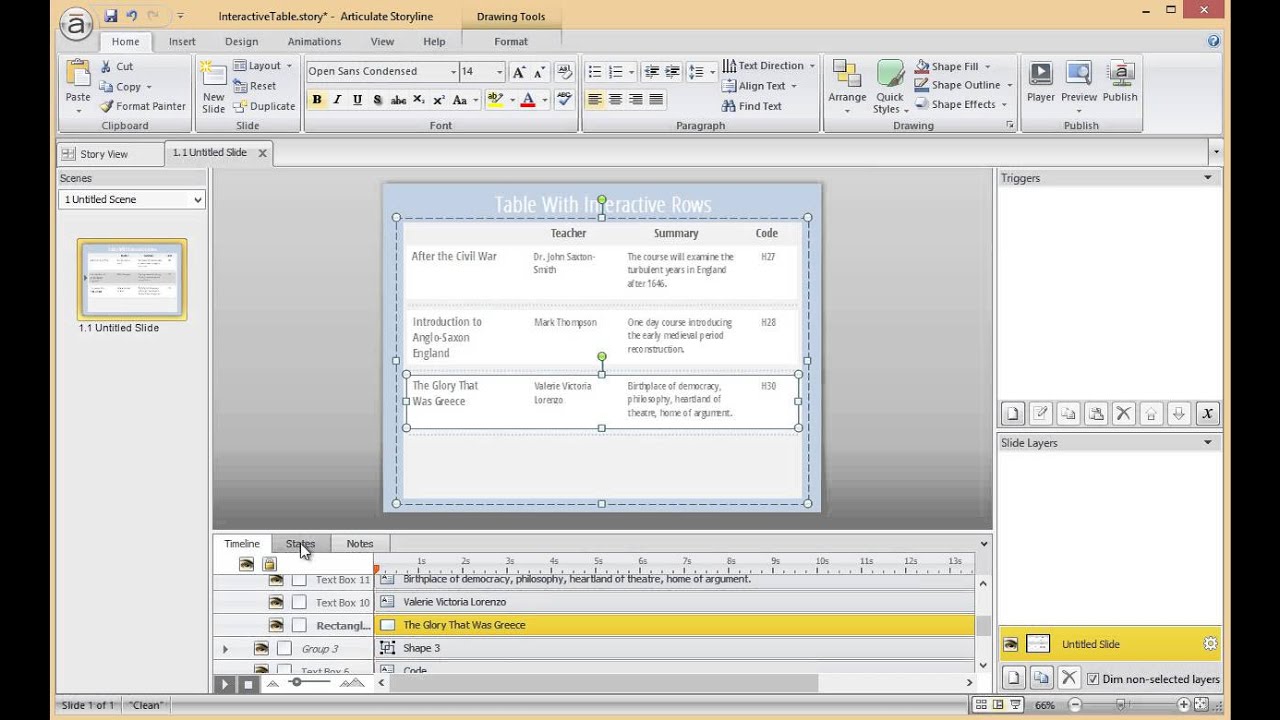The height and width of the screenshot is (720, 1280).
Task: Toggle Untitled Slide layer visibility eye
Action: 1011,645
